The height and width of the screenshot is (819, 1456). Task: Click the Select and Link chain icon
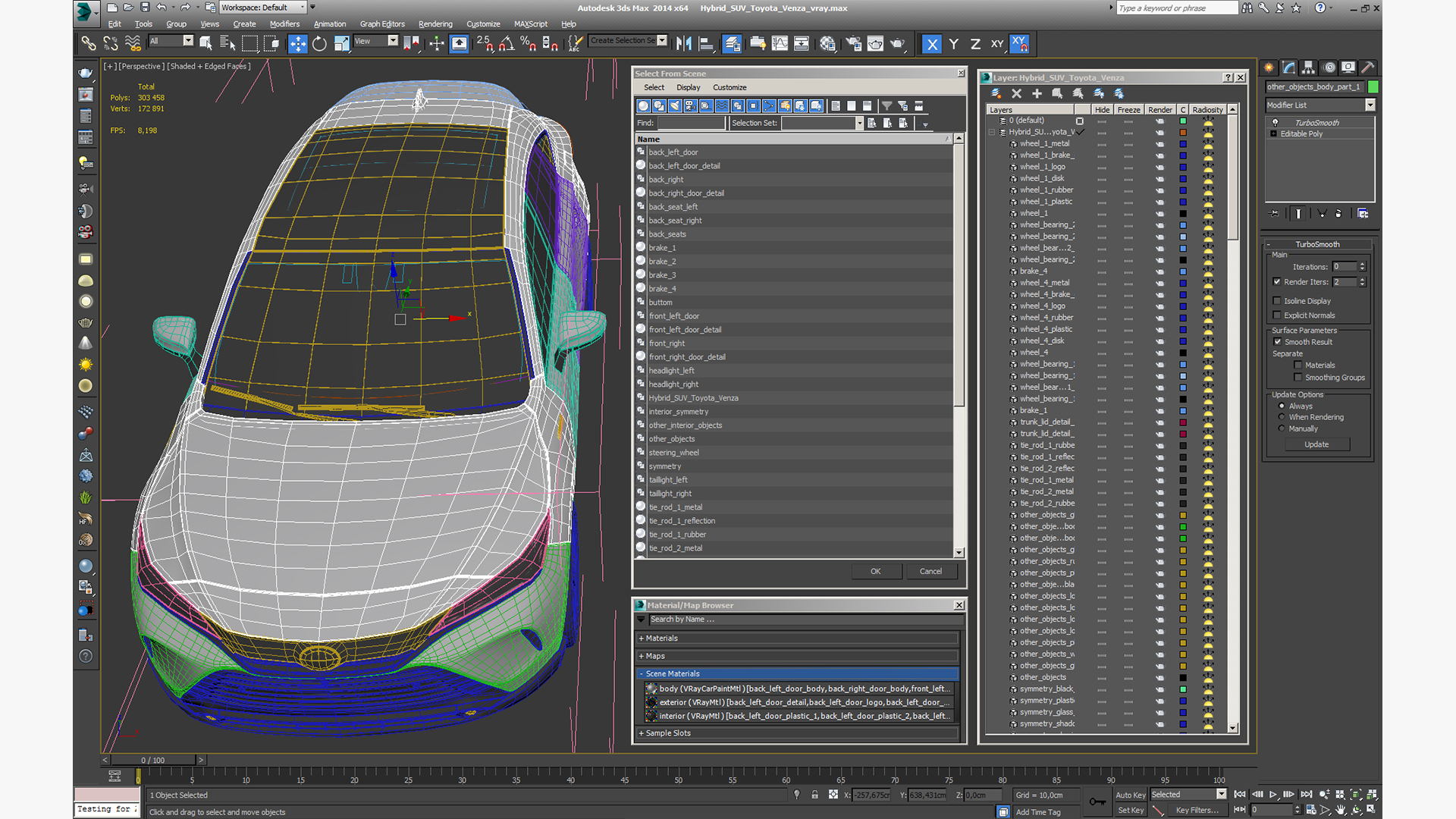coord(88,44)
